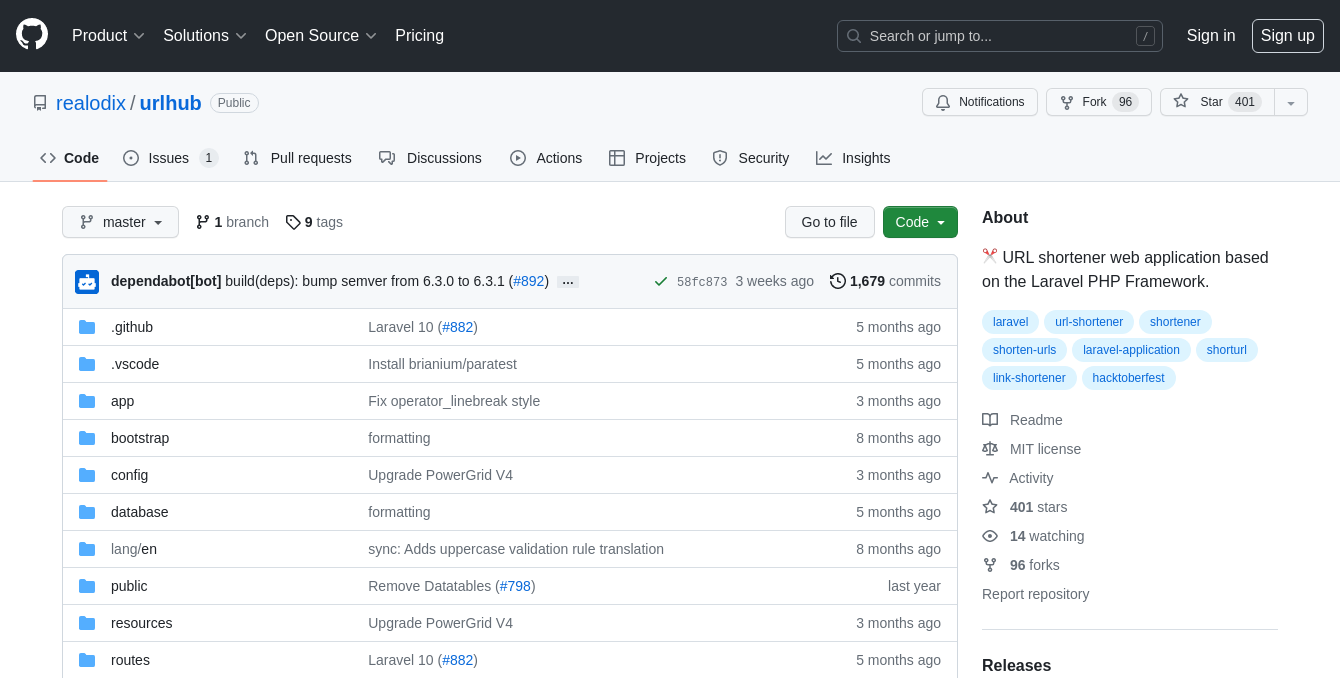
Task: Click the green commit status checkmark
Action: click(x=660, y=282)
